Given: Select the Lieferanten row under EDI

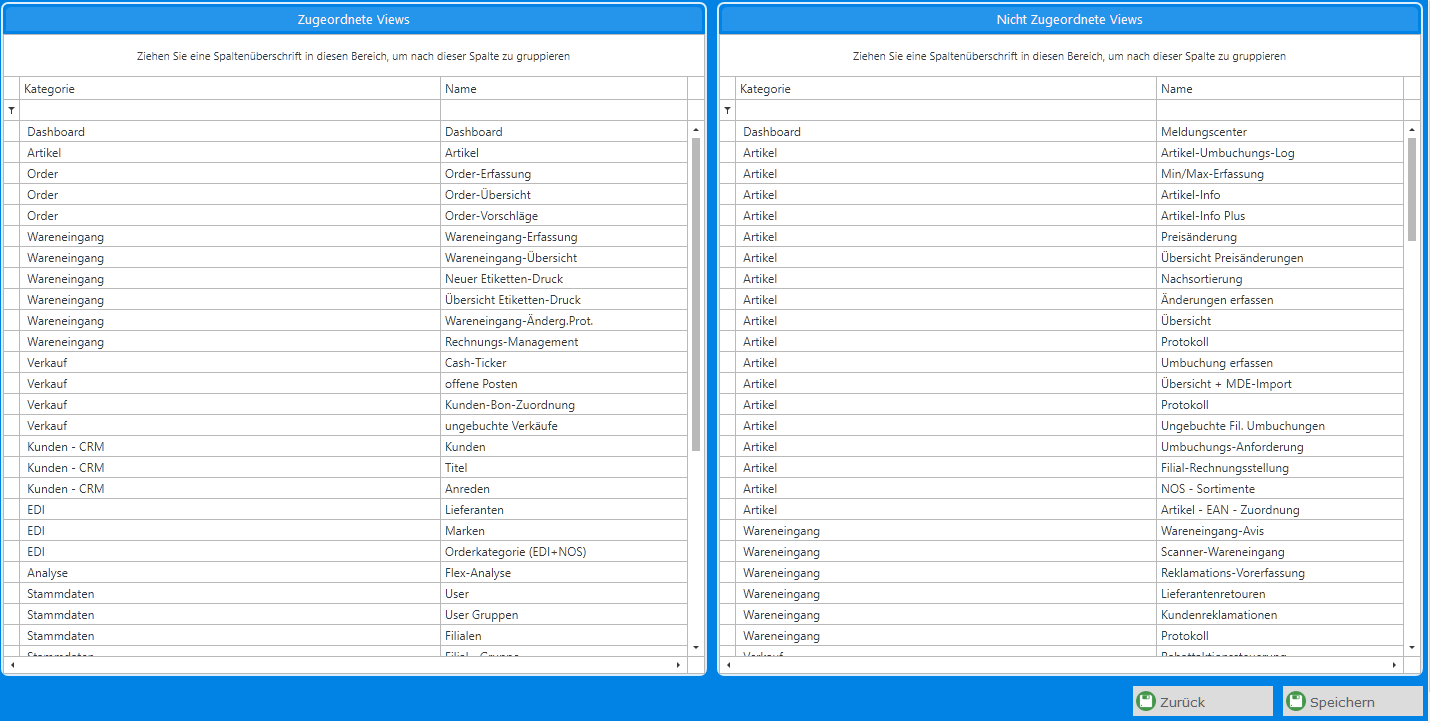Looking at the screenshot, I should [346, 510].
